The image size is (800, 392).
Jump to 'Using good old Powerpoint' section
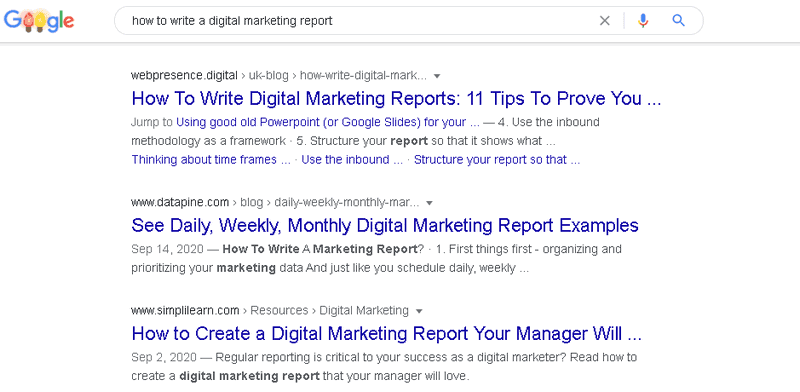click(328, 122)
